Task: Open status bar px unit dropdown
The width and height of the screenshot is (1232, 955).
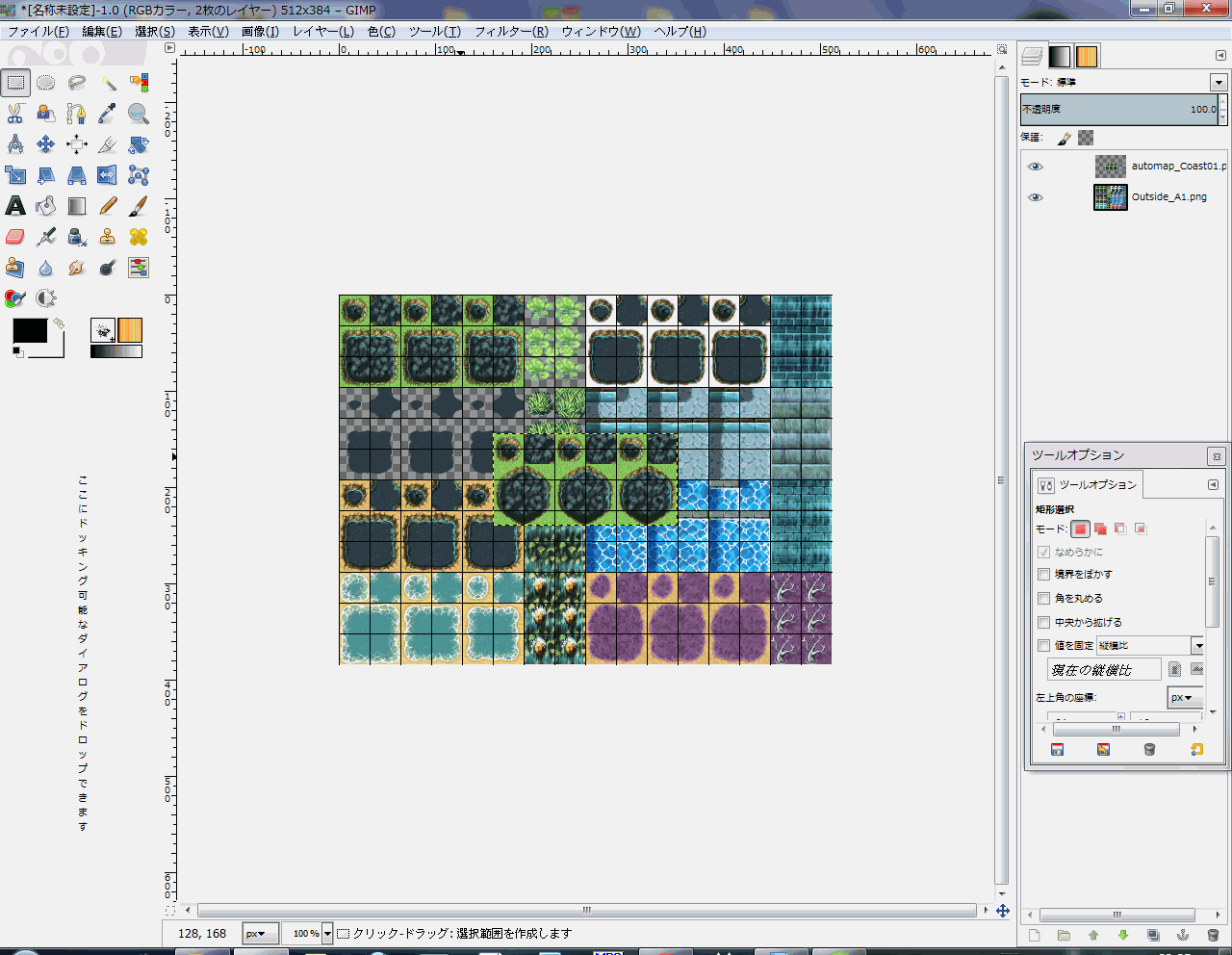Action: [260, 934]
